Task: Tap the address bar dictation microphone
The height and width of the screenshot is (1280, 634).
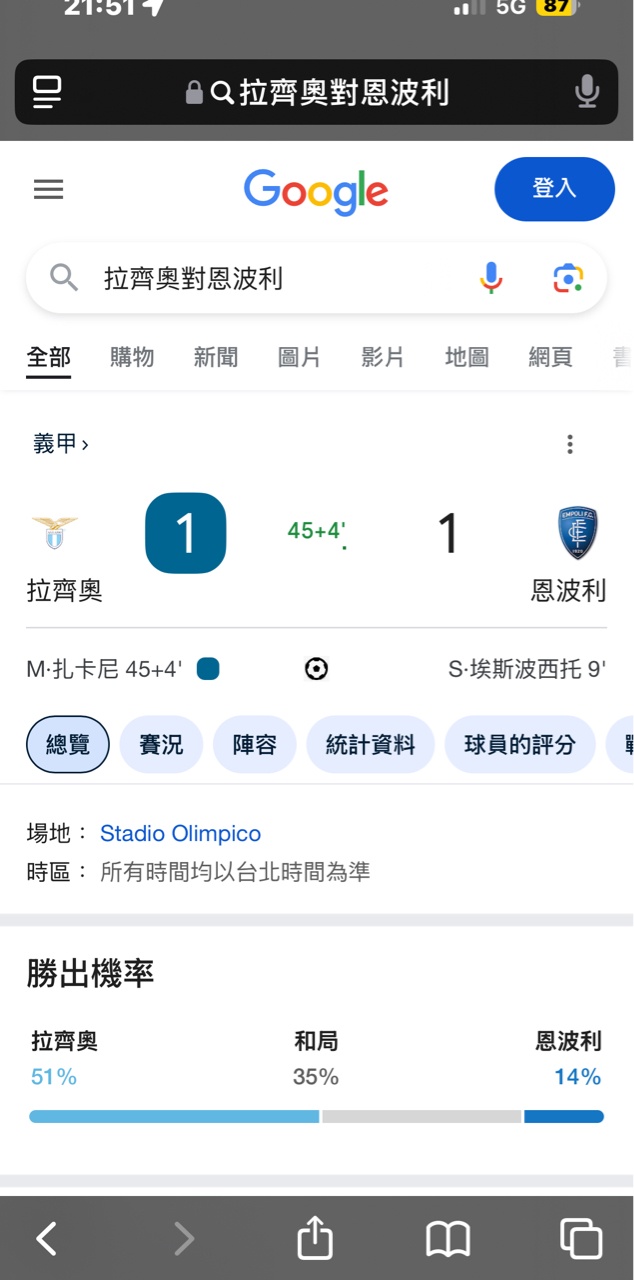Action: click(x=587, y=92)
